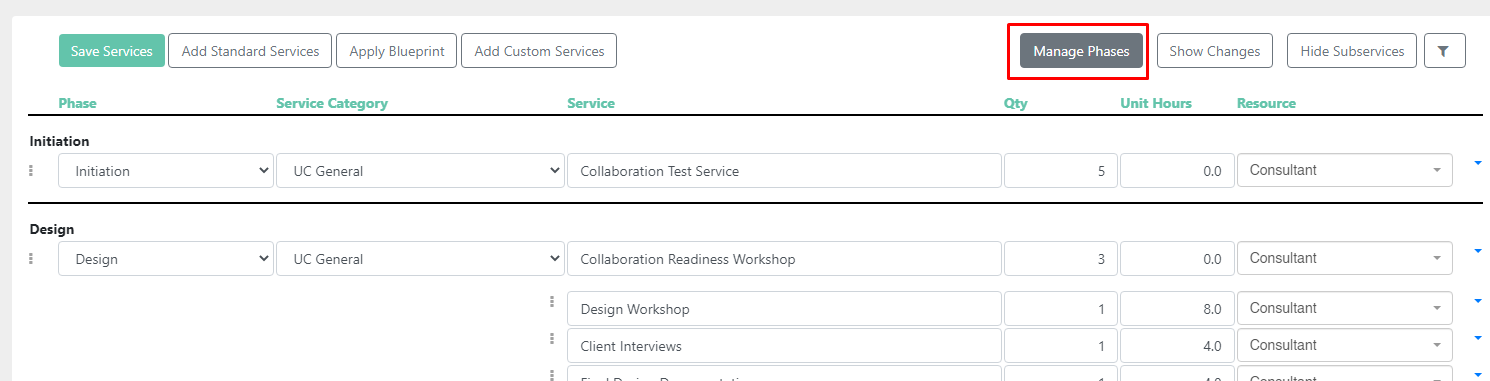Expand the Design phase dropdown
This screenshot has height=381, width=1490.
tap(166, 259)
